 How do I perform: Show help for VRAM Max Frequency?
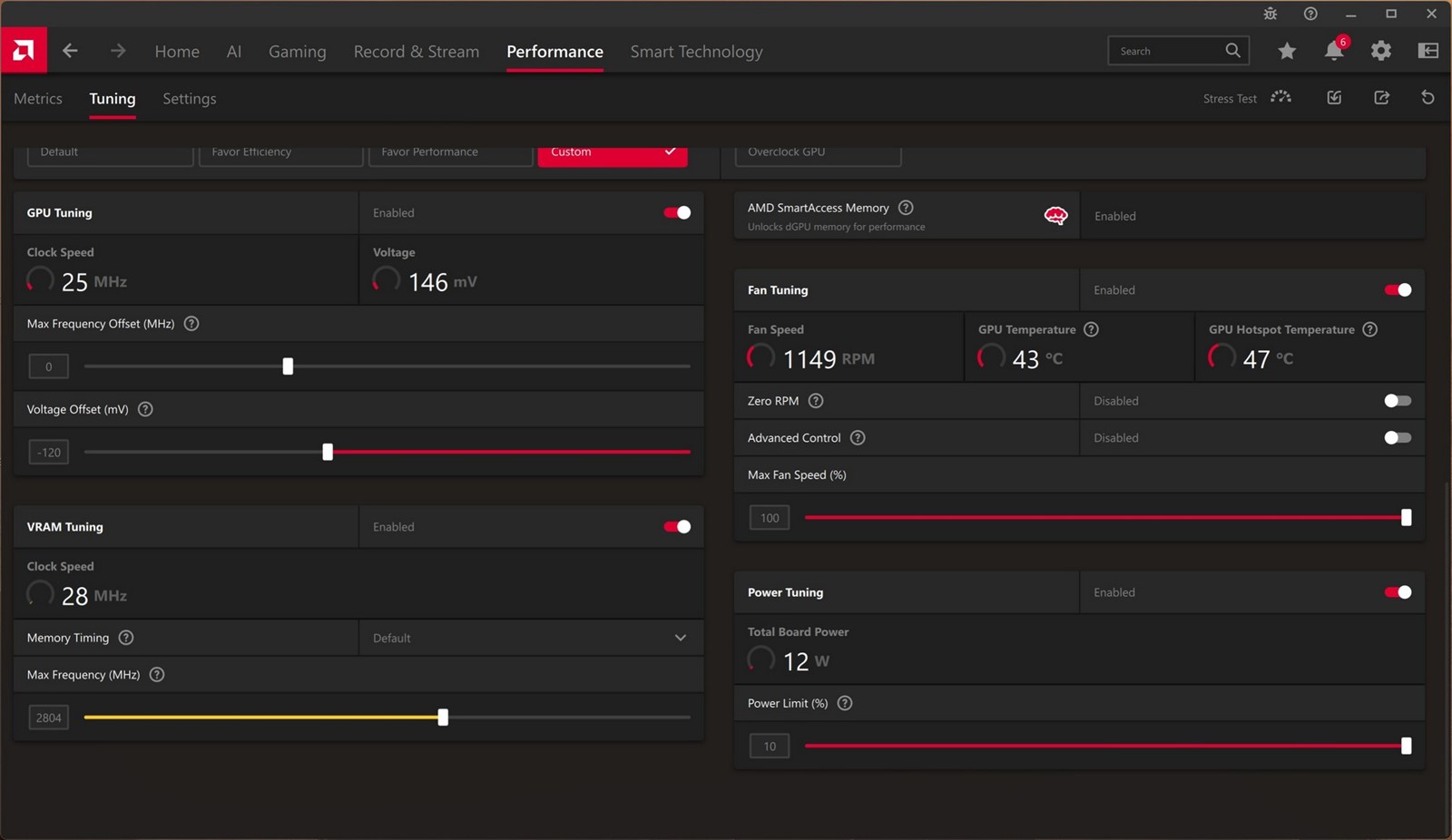(157, 675)
